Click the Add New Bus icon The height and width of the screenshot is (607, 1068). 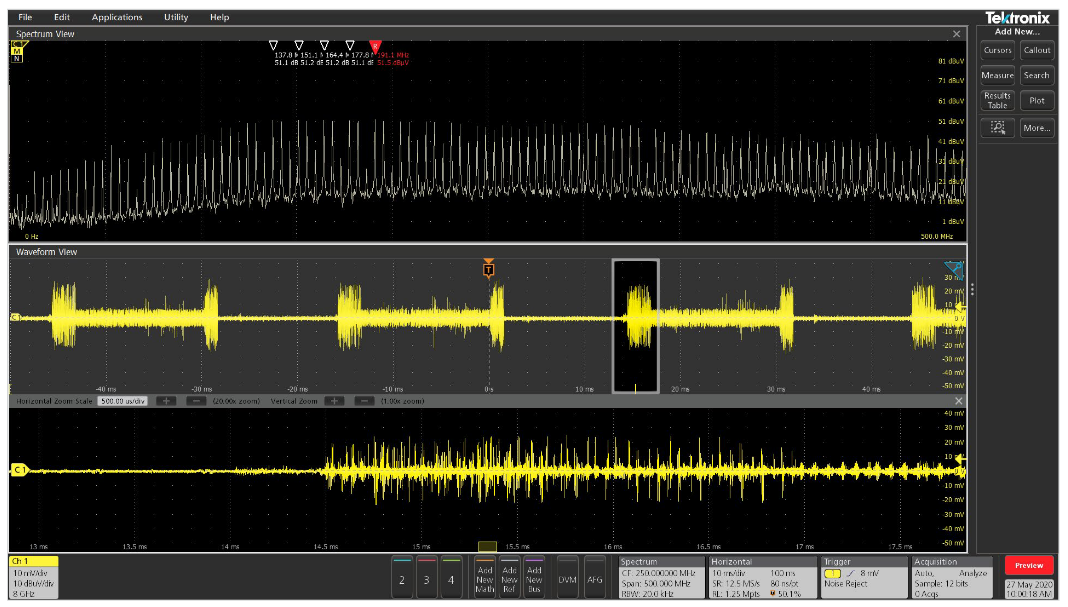[533, 577]
